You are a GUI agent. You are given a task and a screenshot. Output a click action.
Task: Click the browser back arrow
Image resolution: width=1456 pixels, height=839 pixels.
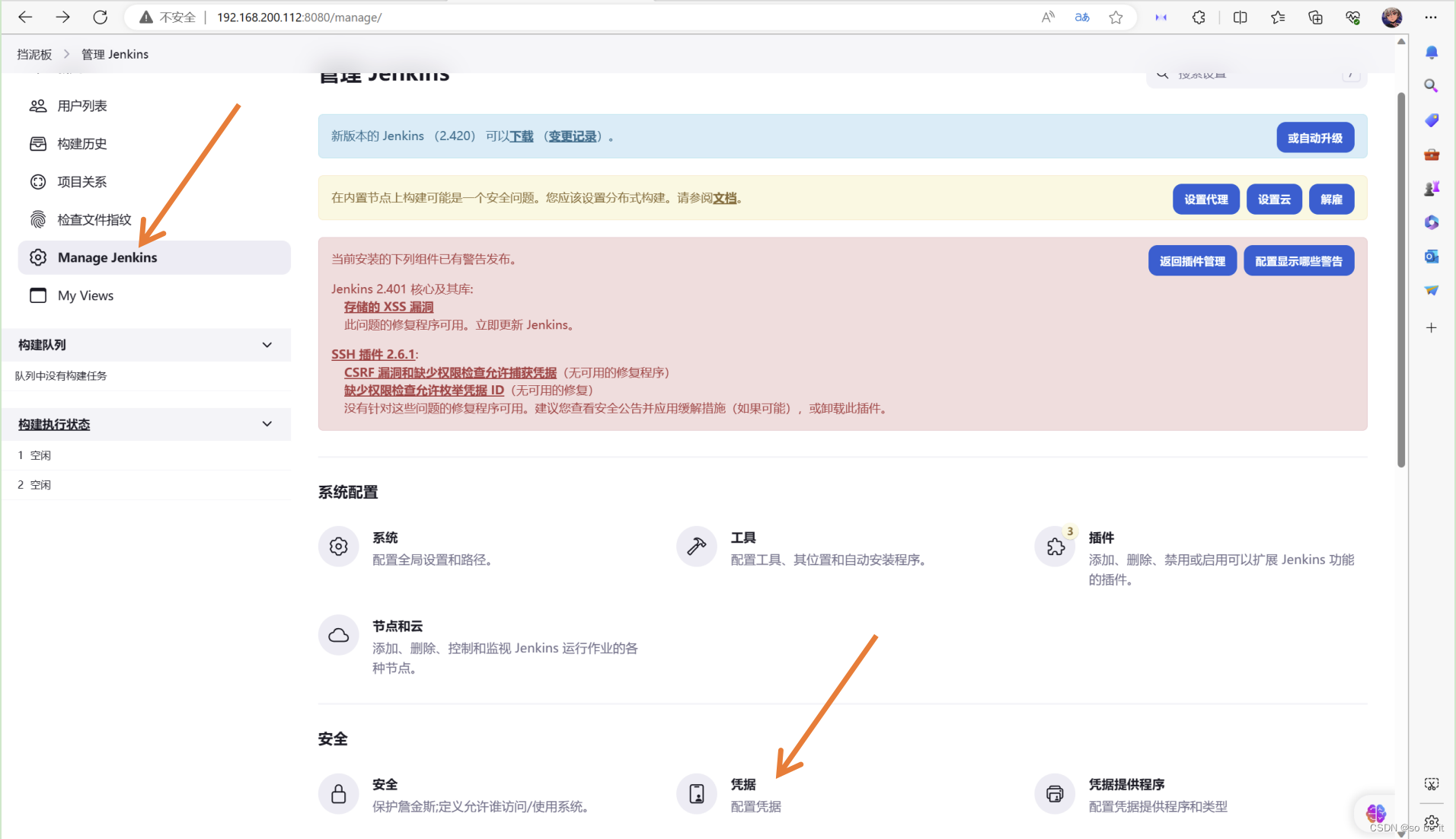point(25,17)
